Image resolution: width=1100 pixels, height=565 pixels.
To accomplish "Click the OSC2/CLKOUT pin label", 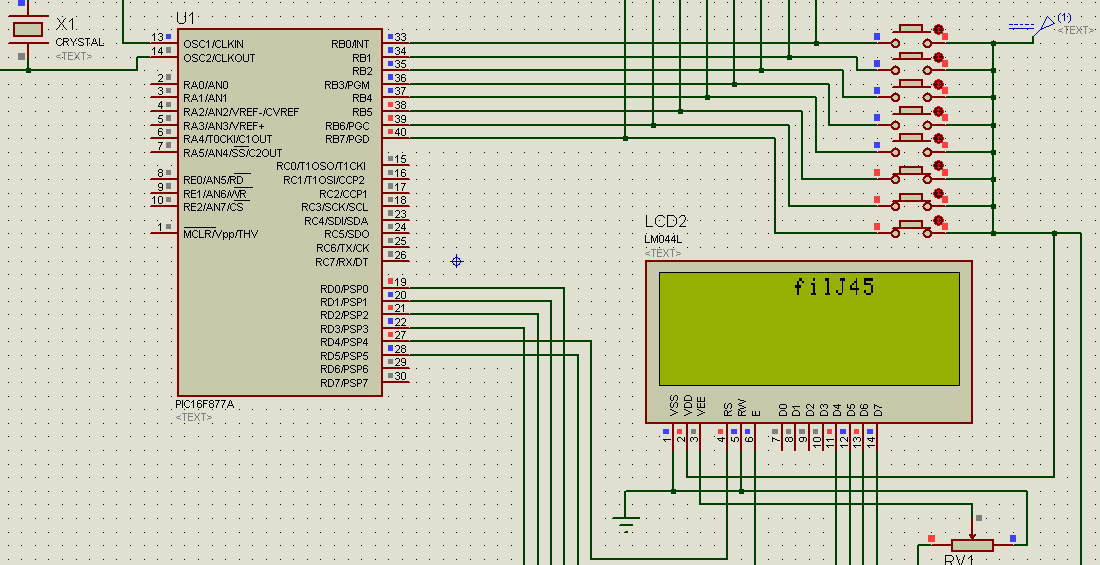I will [219, 58].
